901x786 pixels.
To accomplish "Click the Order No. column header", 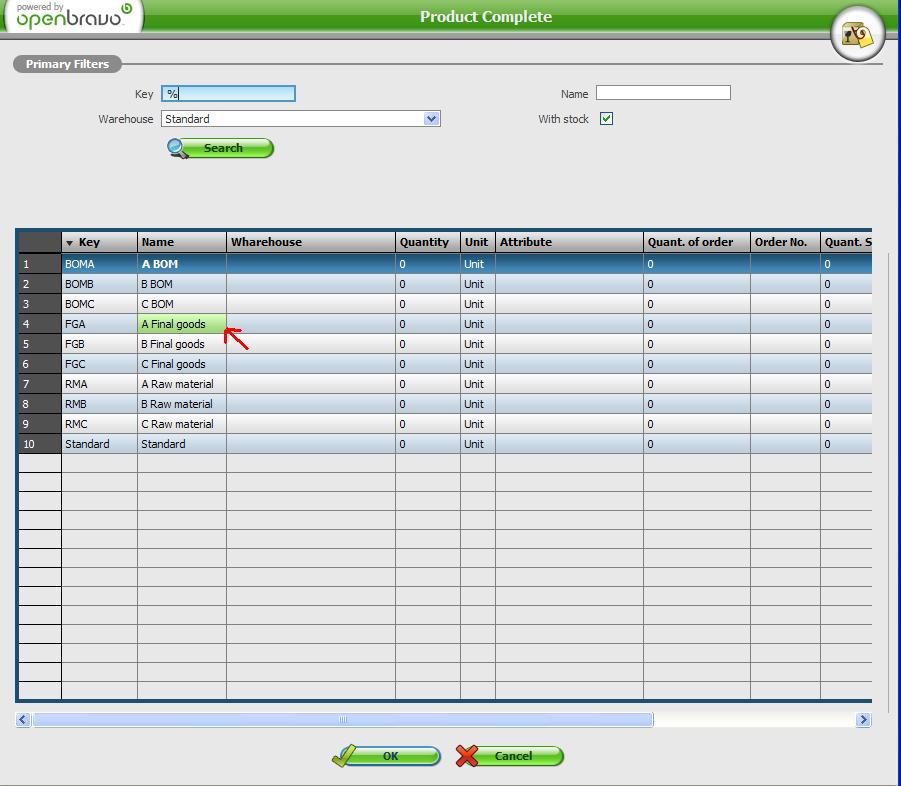I will pyautogui.click(x=785, y=242).
